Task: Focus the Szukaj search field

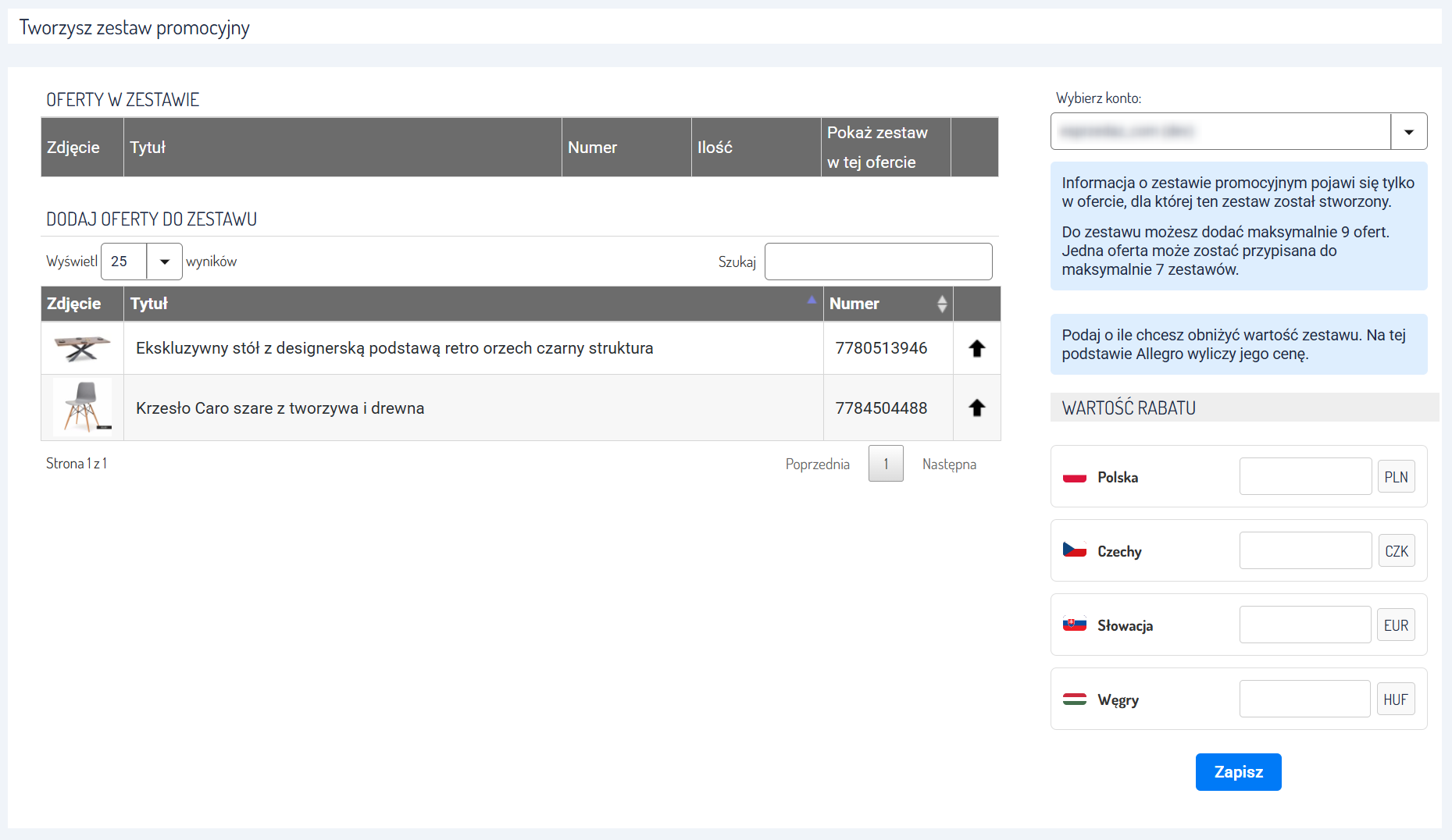Action: click(x=878, y=262)
